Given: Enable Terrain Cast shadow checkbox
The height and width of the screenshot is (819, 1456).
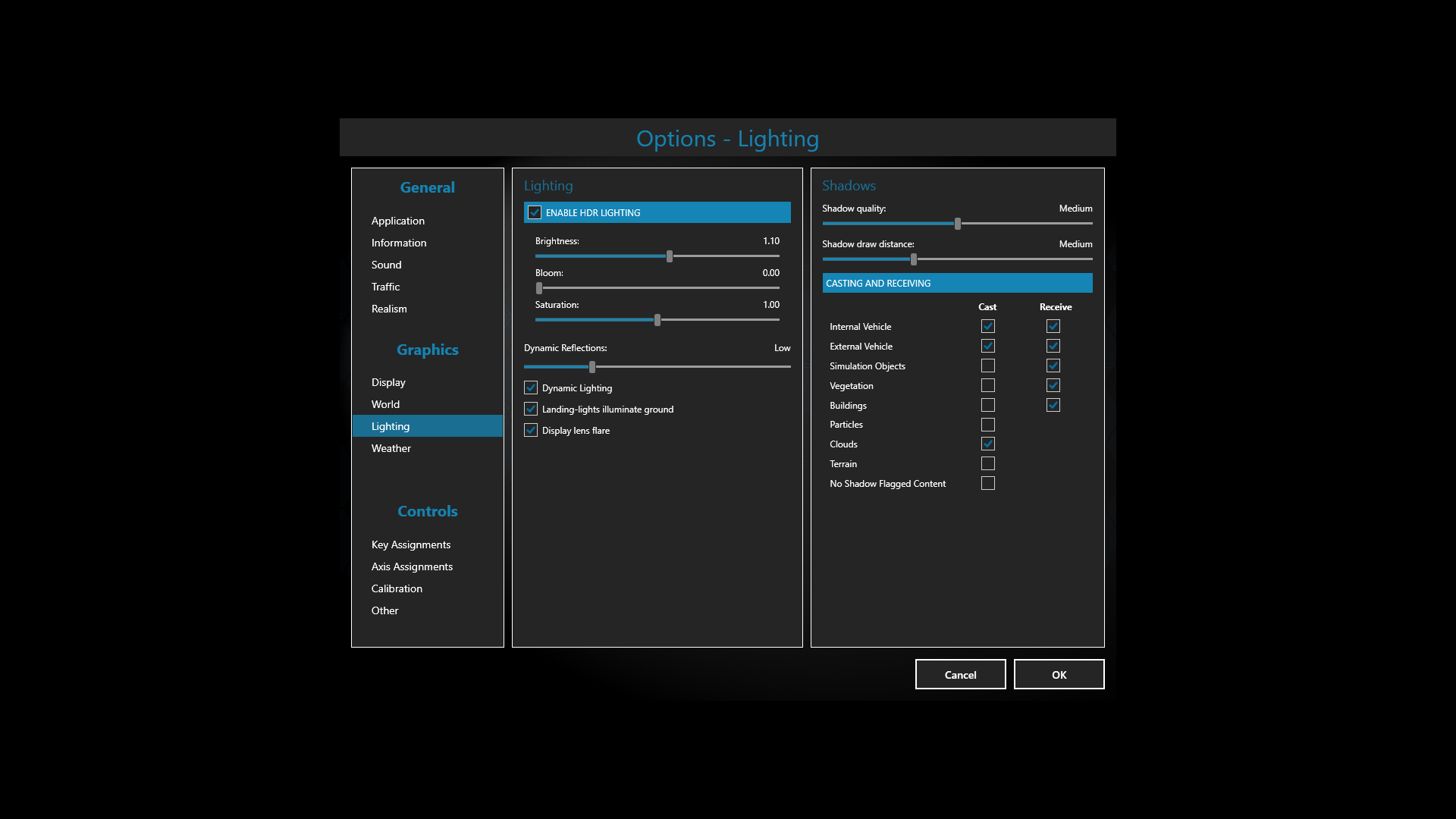Looking at the screenshot, I should (x=987, y=463).
